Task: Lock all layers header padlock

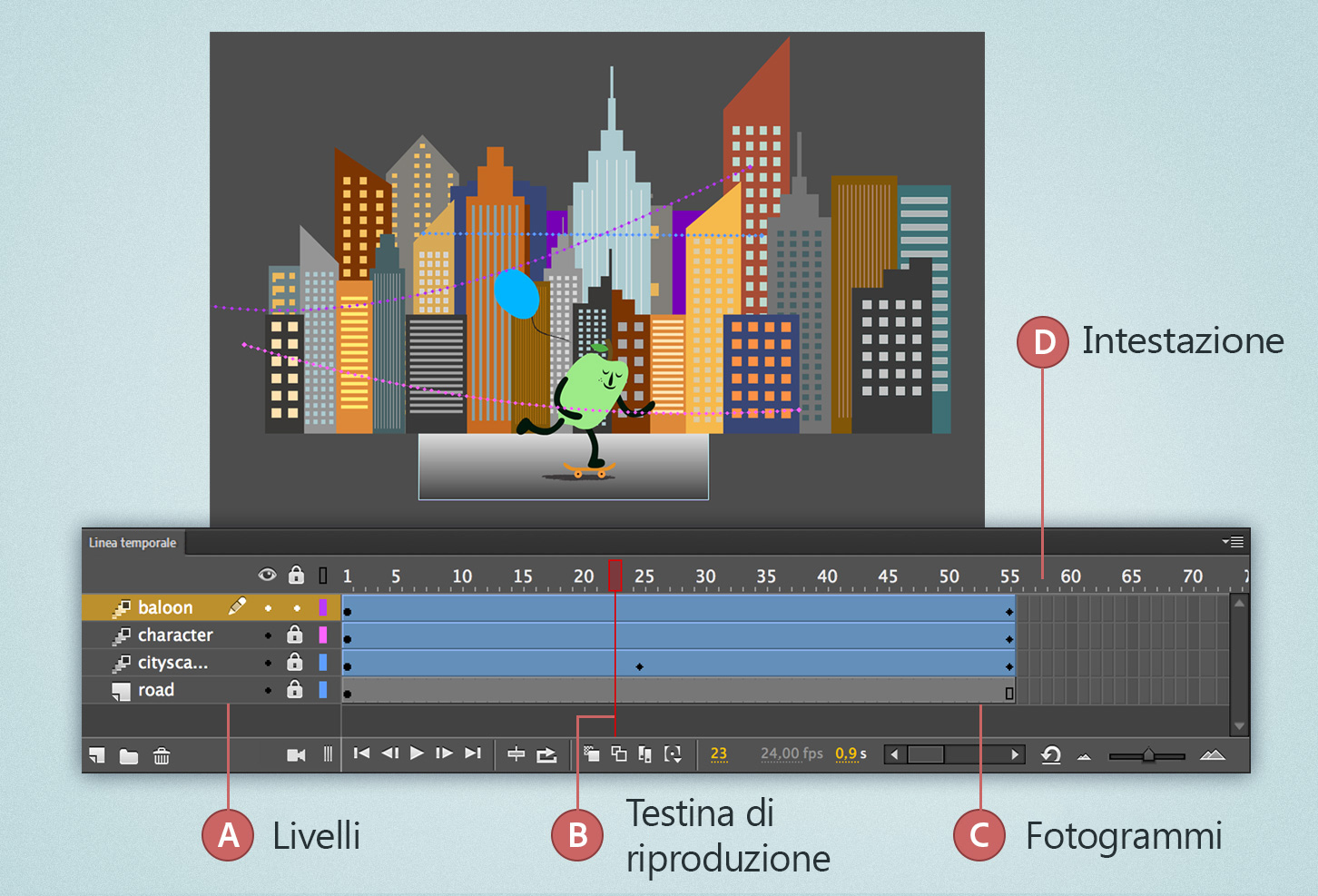Action: [x=296, y=574]
